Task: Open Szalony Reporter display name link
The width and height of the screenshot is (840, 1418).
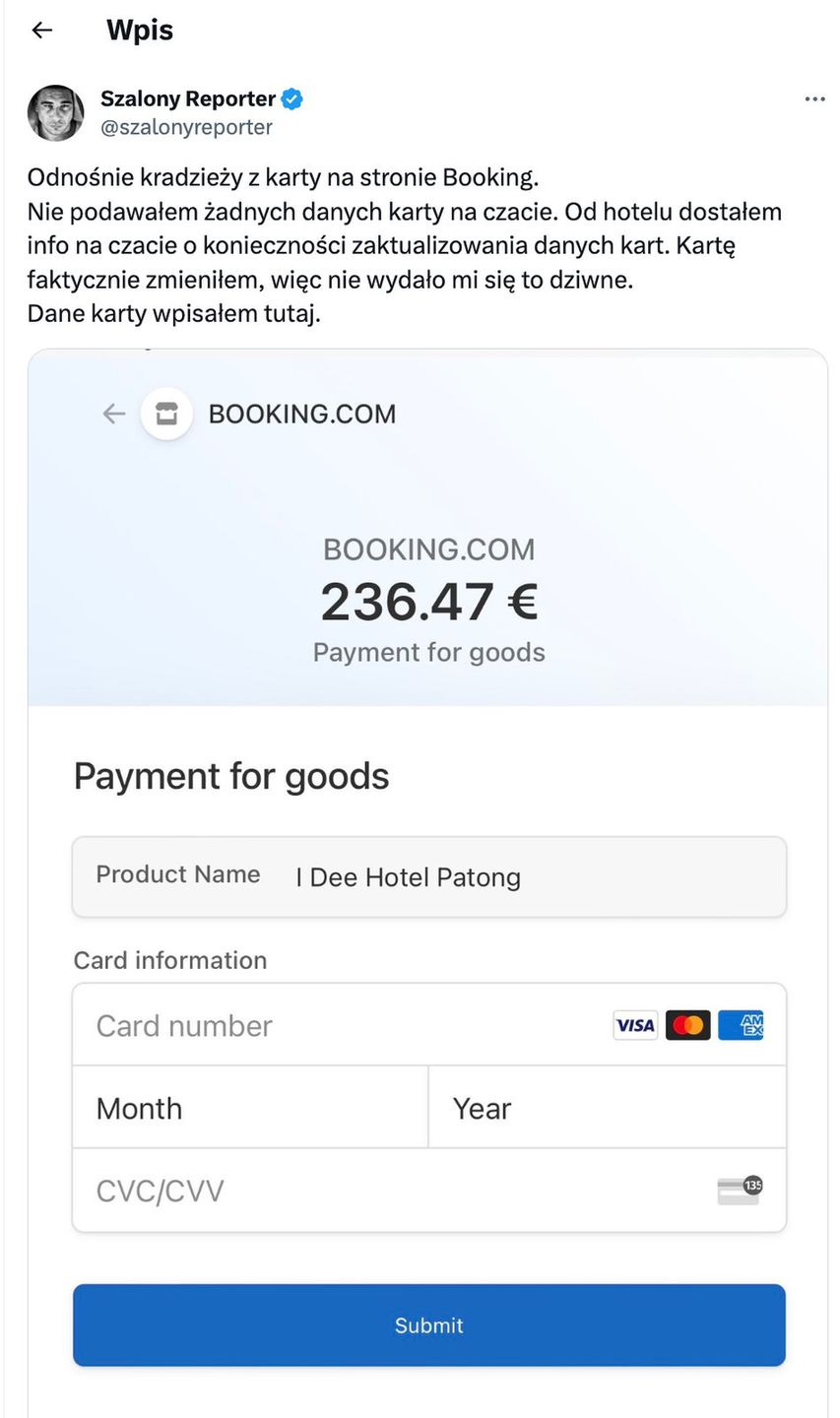Action: click(188, 98)
